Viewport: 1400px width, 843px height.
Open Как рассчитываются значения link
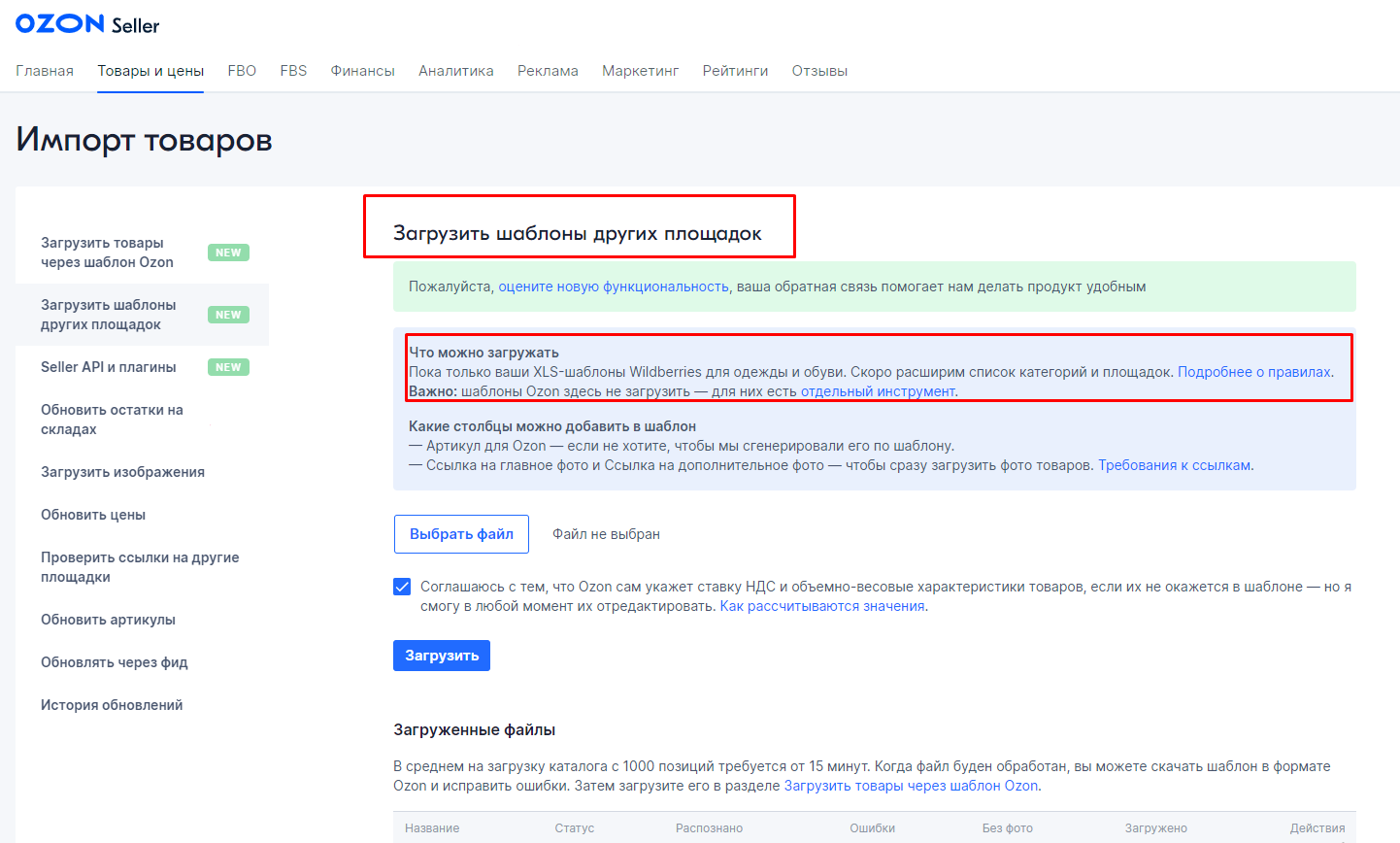(822, 606)
